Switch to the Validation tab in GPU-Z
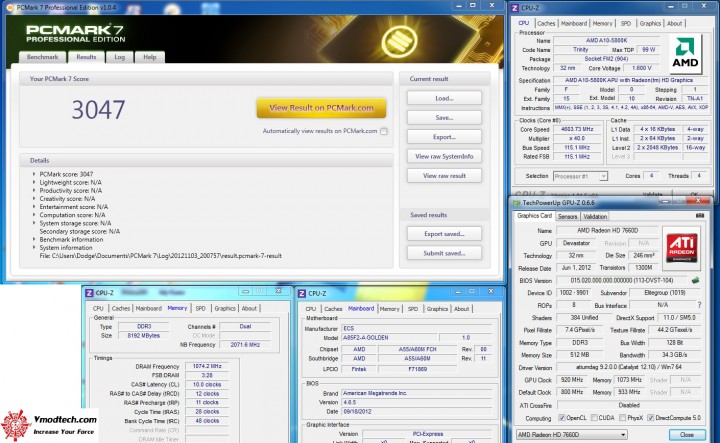The image size is (720, 443). tap(595, 216)
